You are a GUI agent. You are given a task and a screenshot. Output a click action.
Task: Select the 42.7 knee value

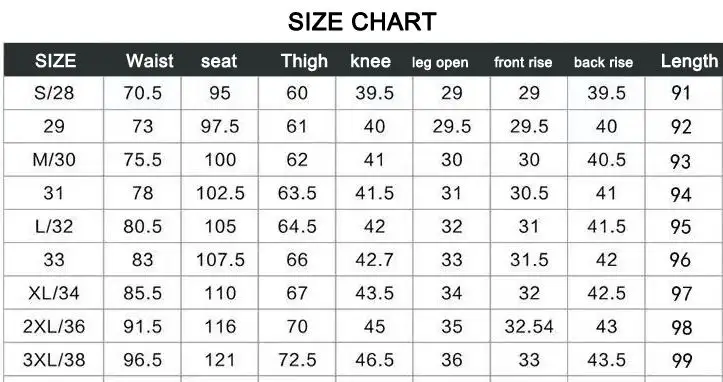(x=374, y=260)
